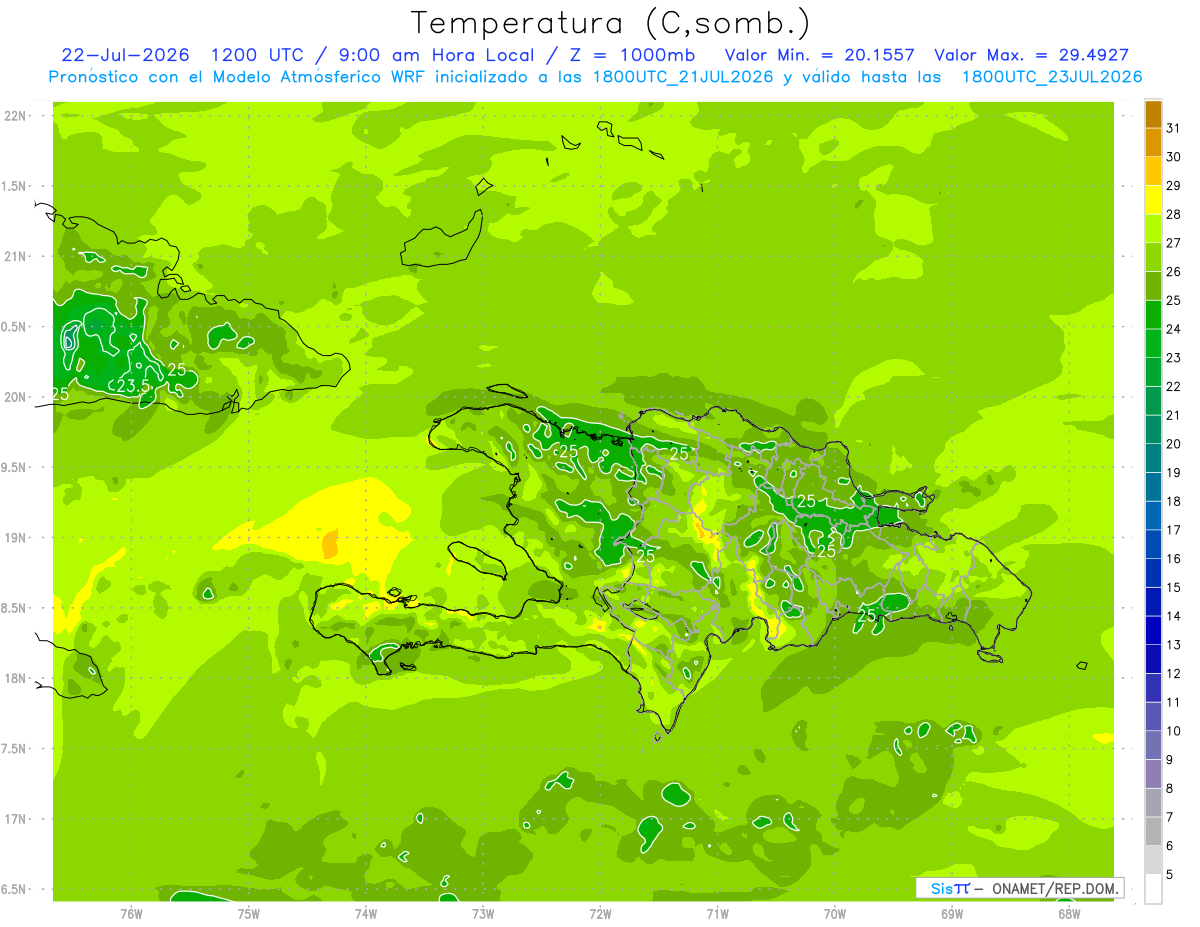Click the colorbar label "5"
Viewport: 1200px width, 927px height.
pos(1169,875)
